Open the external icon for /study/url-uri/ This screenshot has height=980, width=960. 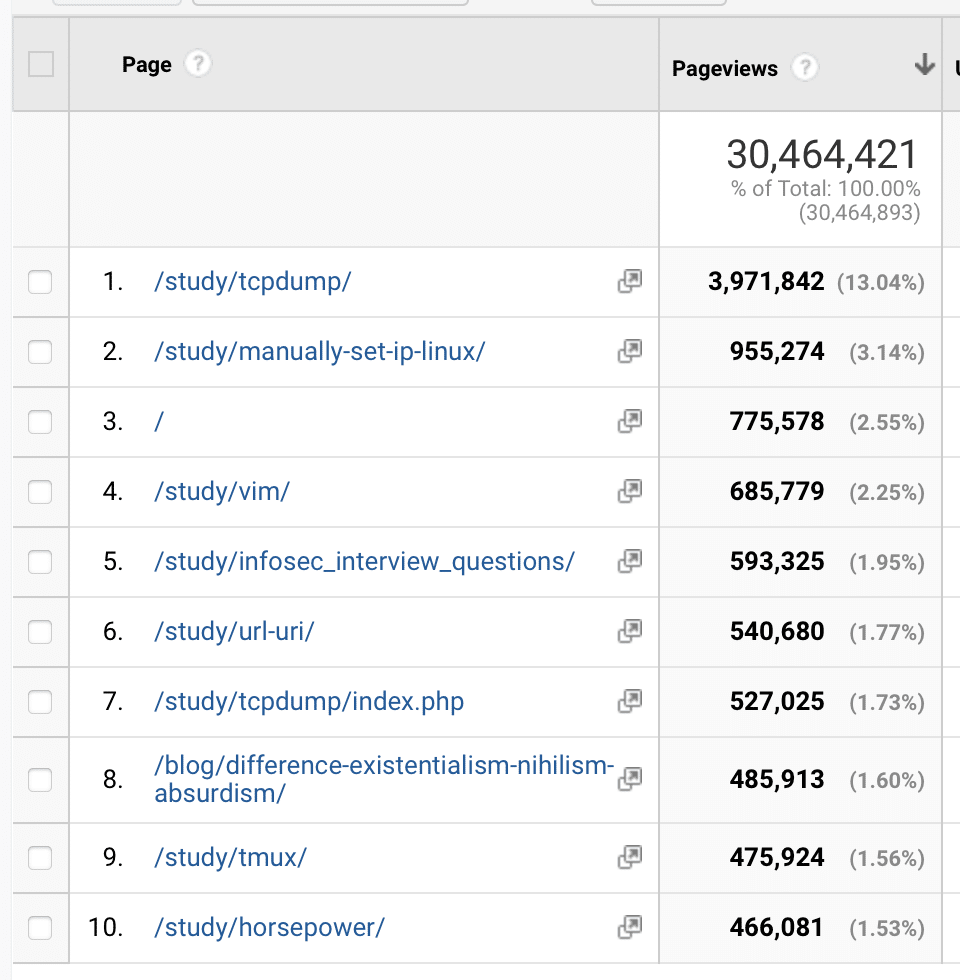click(630, 631)
